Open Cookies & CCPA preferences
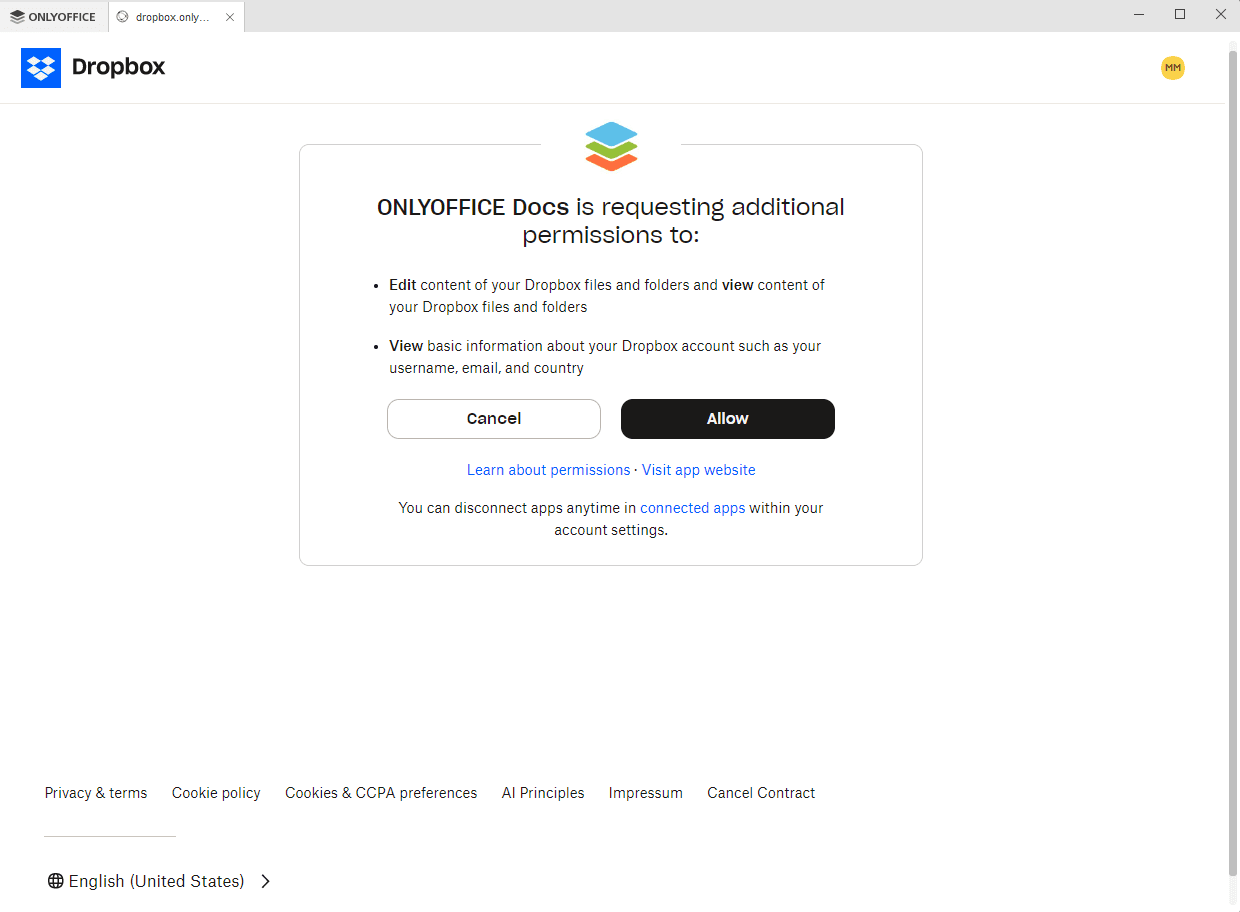This screenshot has width=1240, height=912. 381,792
